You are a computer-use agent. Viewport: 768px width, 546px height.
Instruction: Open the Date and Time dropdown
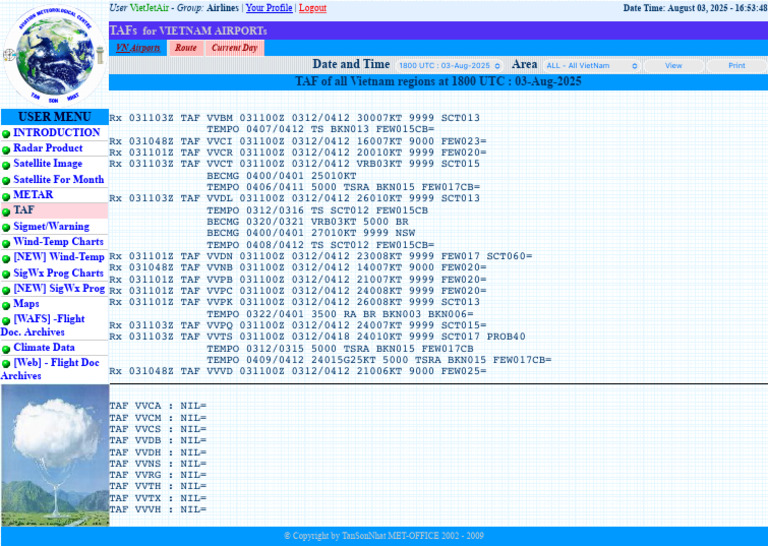point(449,66)
